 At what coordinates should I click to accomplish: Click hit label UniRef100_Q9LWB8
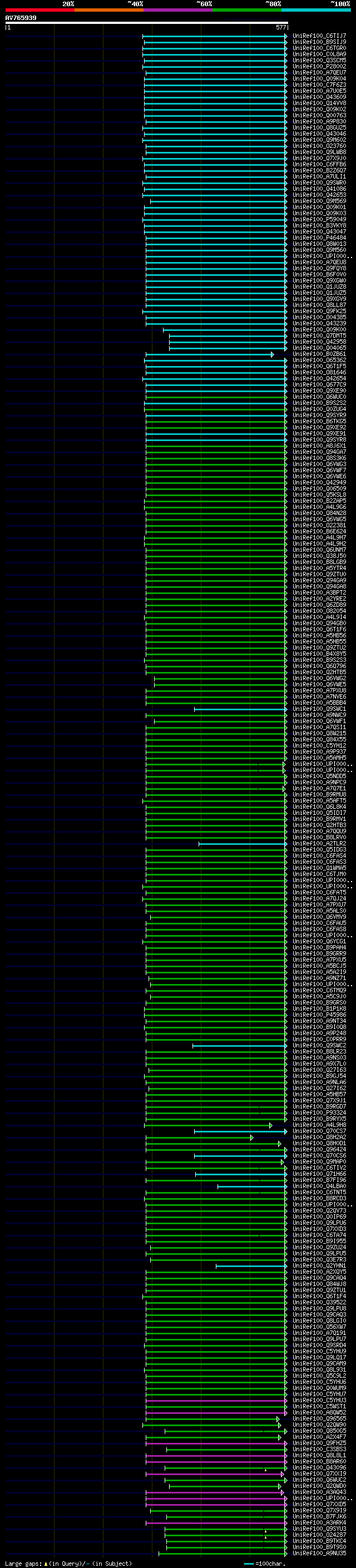319,152
